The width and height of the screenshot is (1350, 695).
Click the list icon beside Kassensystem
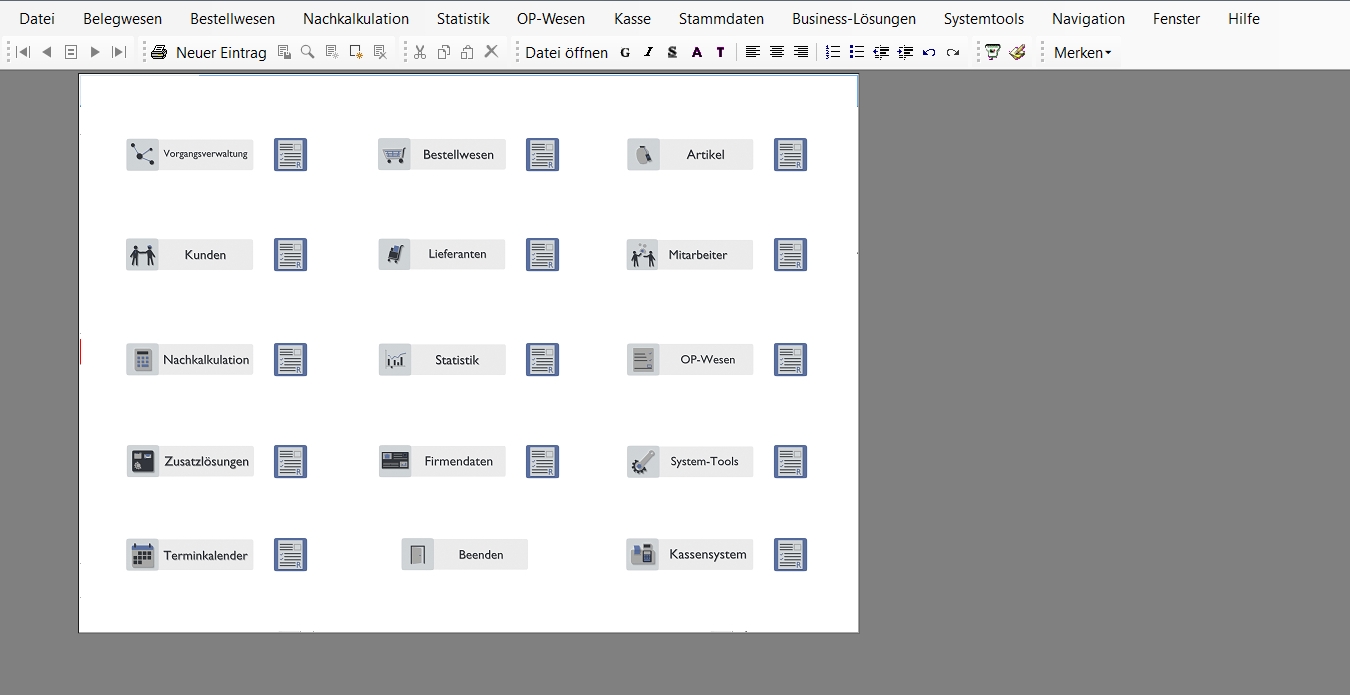(x=790, y=554)
